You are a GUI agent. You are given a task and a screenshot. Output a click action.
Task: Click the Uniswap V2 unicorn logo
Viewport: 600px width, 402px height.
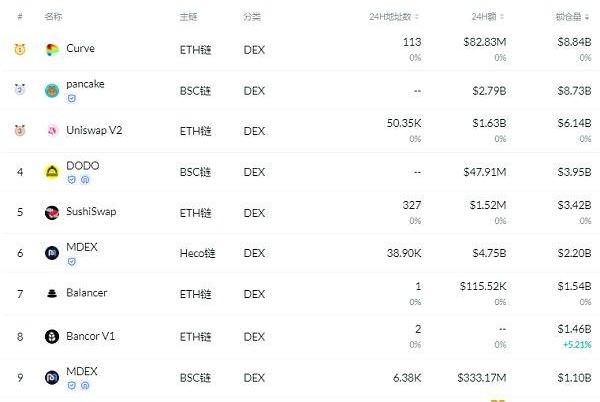click(x=52, y=130)
